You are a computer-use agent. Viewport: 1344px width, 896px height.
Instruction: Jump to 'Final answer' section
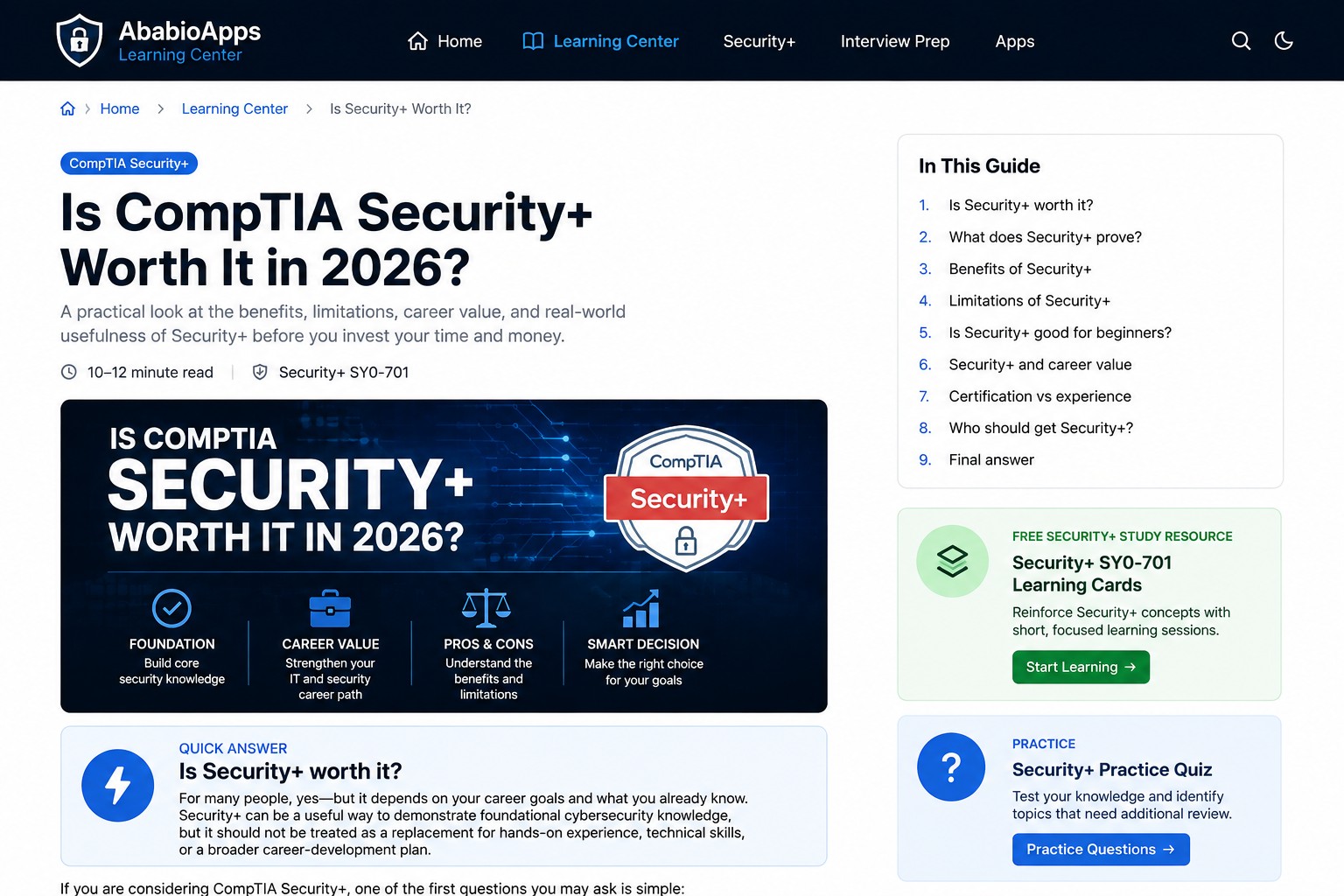(x=991, y=460)
